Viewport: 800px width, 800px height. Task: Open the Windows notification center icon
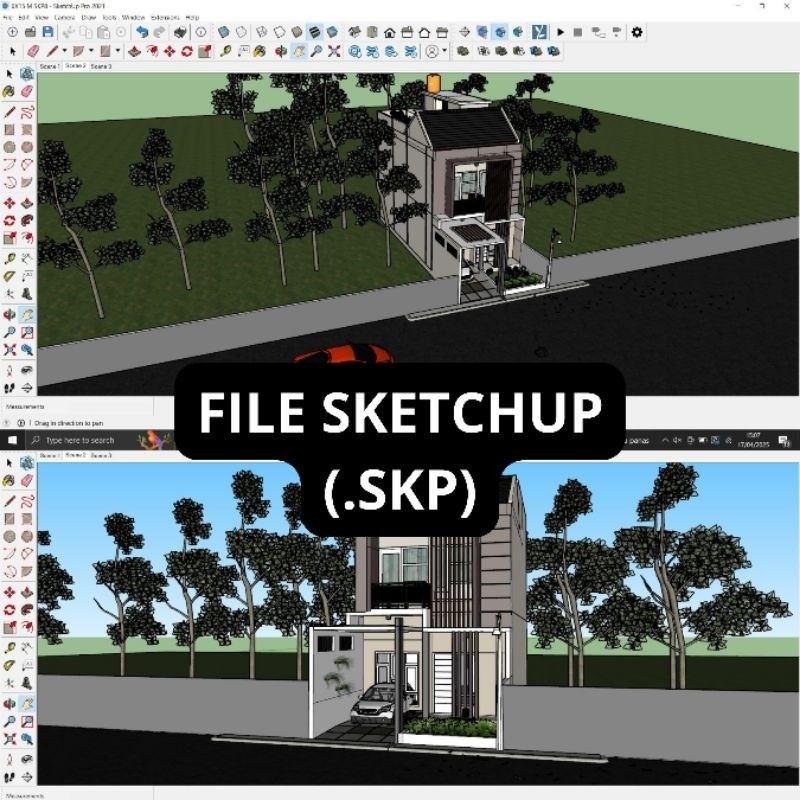[784, 440]
